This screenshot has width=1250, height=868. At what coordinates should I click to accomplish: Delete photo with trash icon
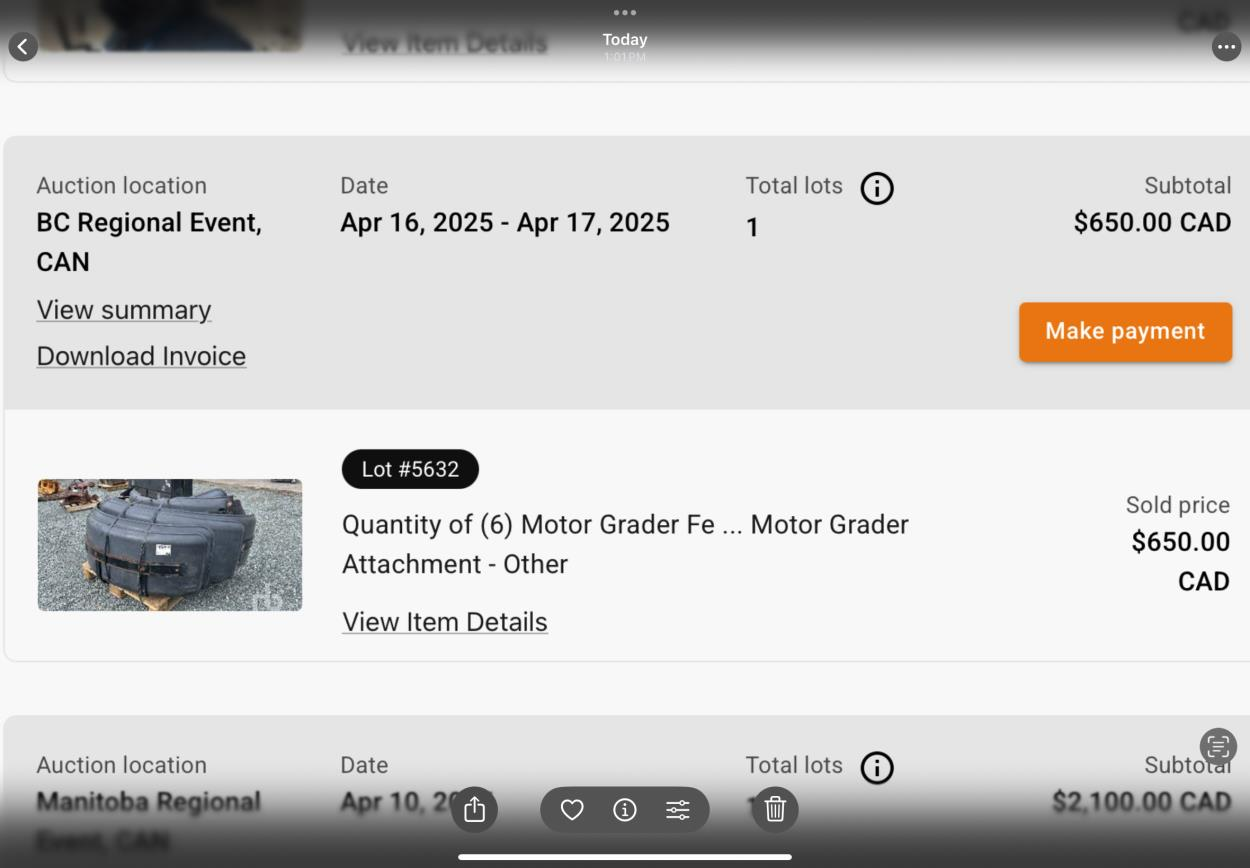click(775, 809)
